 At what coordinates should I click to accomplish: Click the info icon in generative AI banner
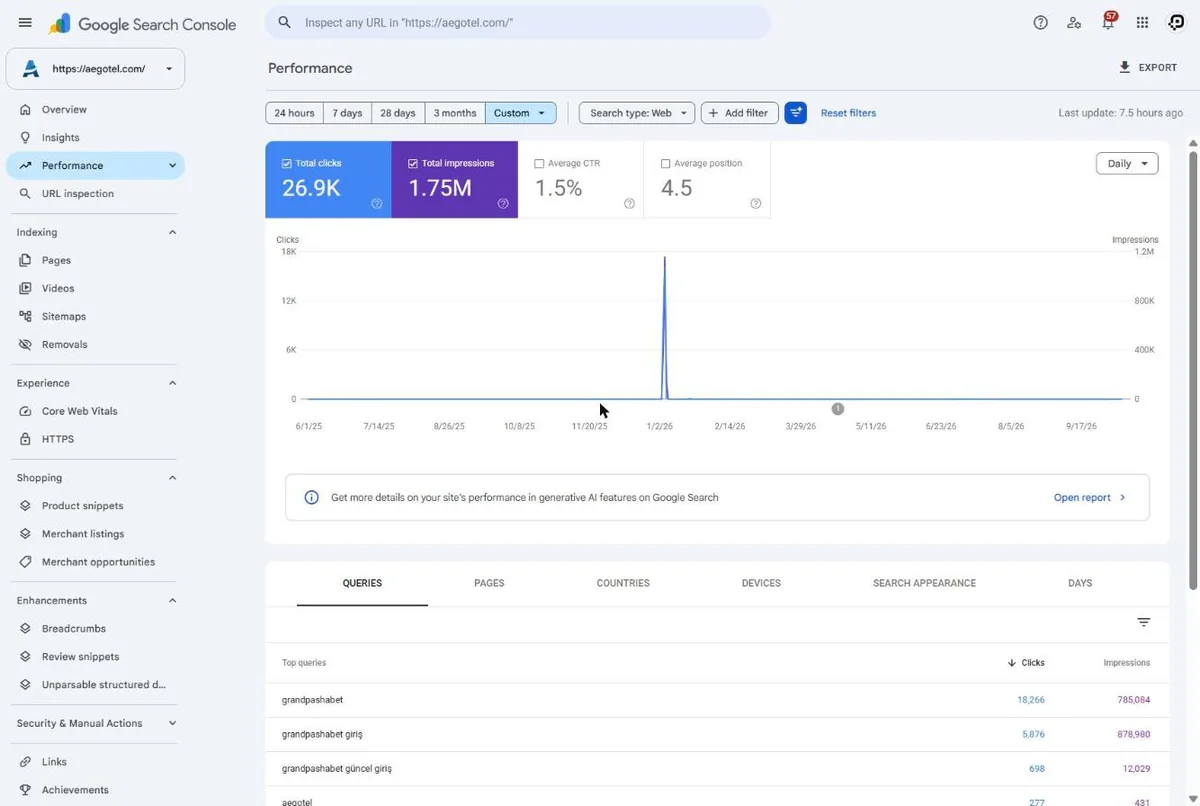click(x=311, y=497)
